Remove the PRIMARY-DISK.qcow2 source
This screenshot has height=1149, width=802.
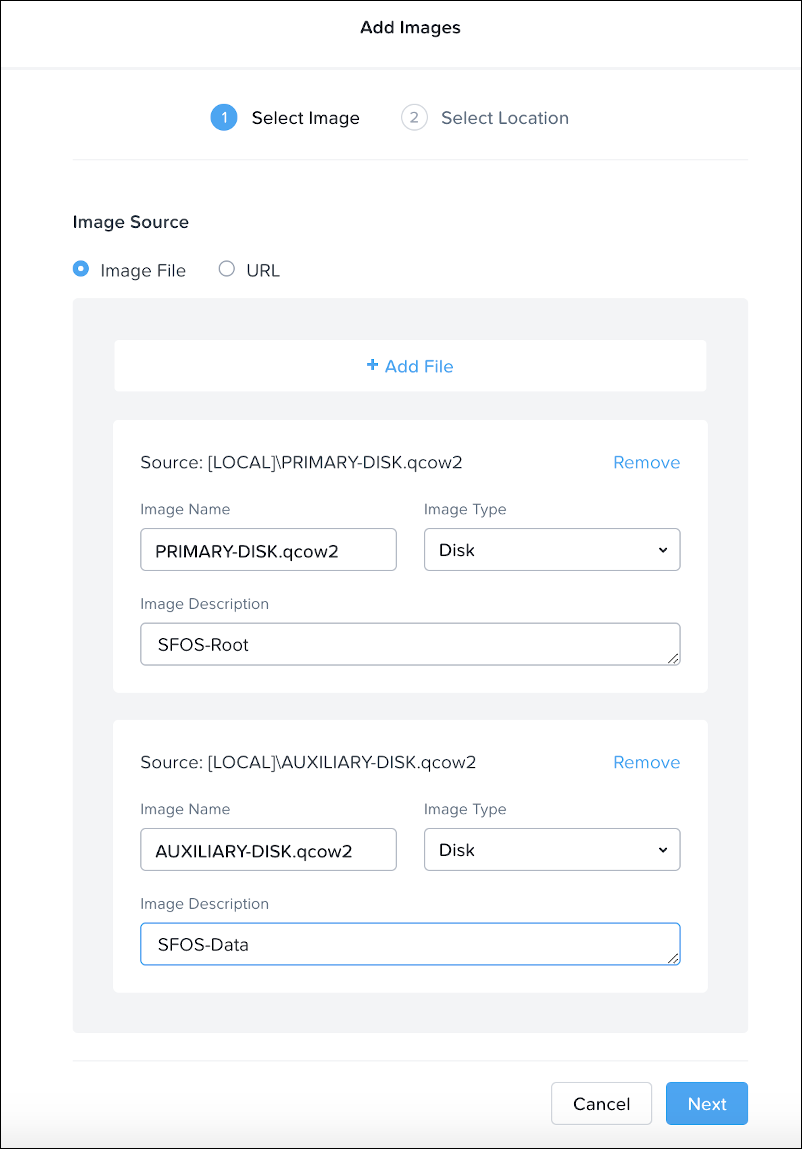646,462
